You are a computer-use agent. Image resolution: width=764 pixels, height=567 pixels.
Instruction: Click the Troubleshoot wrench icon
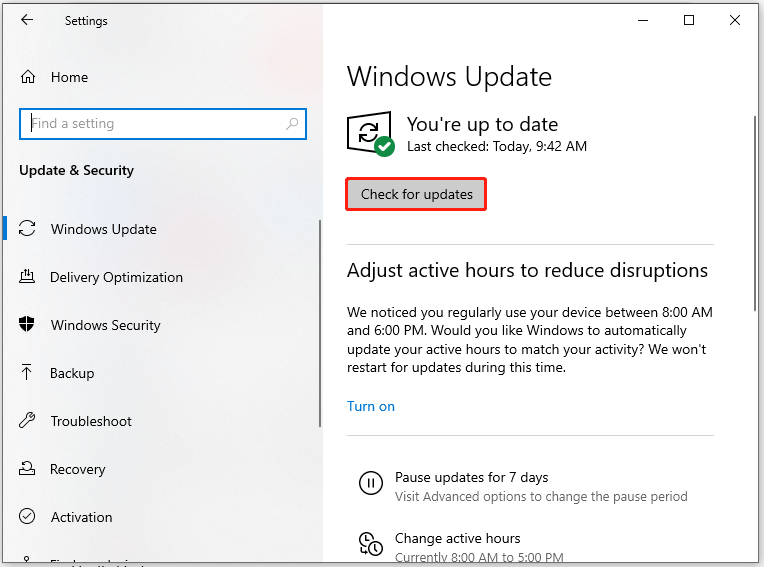27,420
